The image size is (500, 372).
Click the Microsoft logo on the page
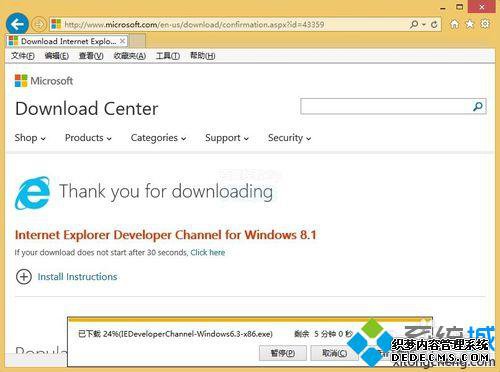[44, 81]
